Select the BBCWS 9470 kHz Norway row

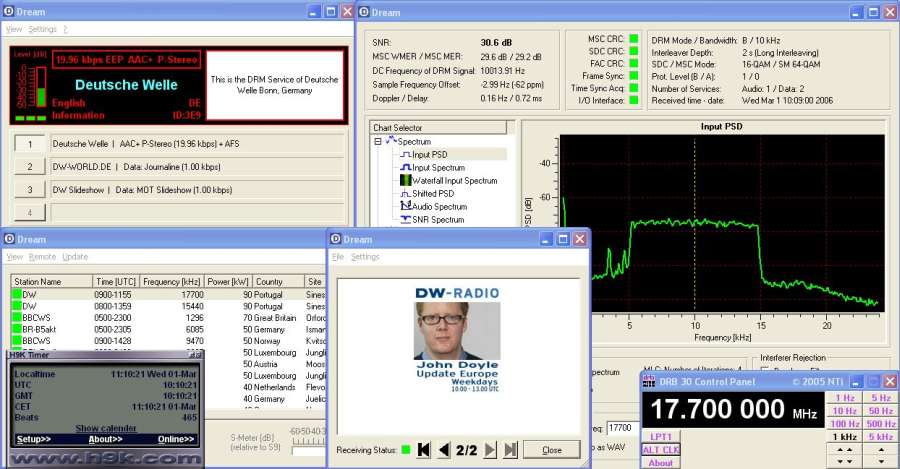[168, 341]
